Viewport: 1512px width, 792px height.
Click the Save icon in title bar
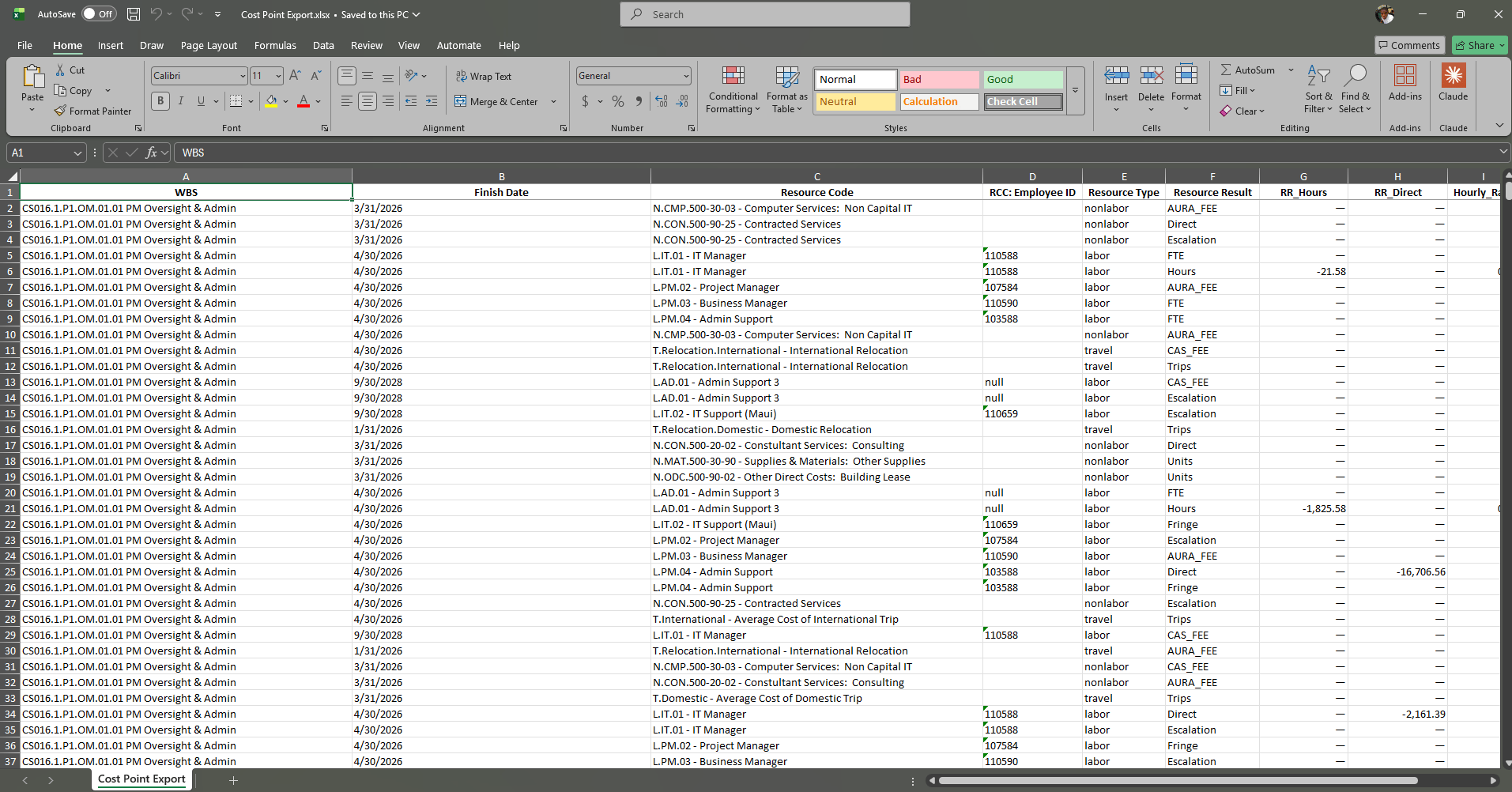[x=134, y=14]
